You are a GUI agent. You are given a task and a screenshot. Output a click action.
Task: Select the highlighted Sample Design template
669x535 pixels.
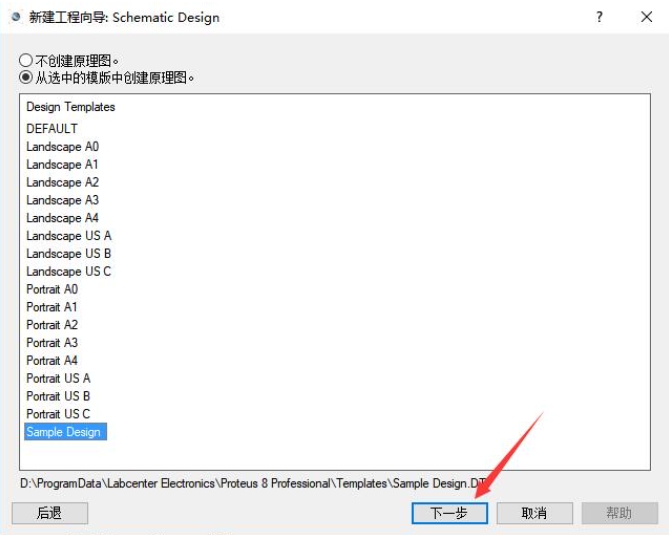65,432
